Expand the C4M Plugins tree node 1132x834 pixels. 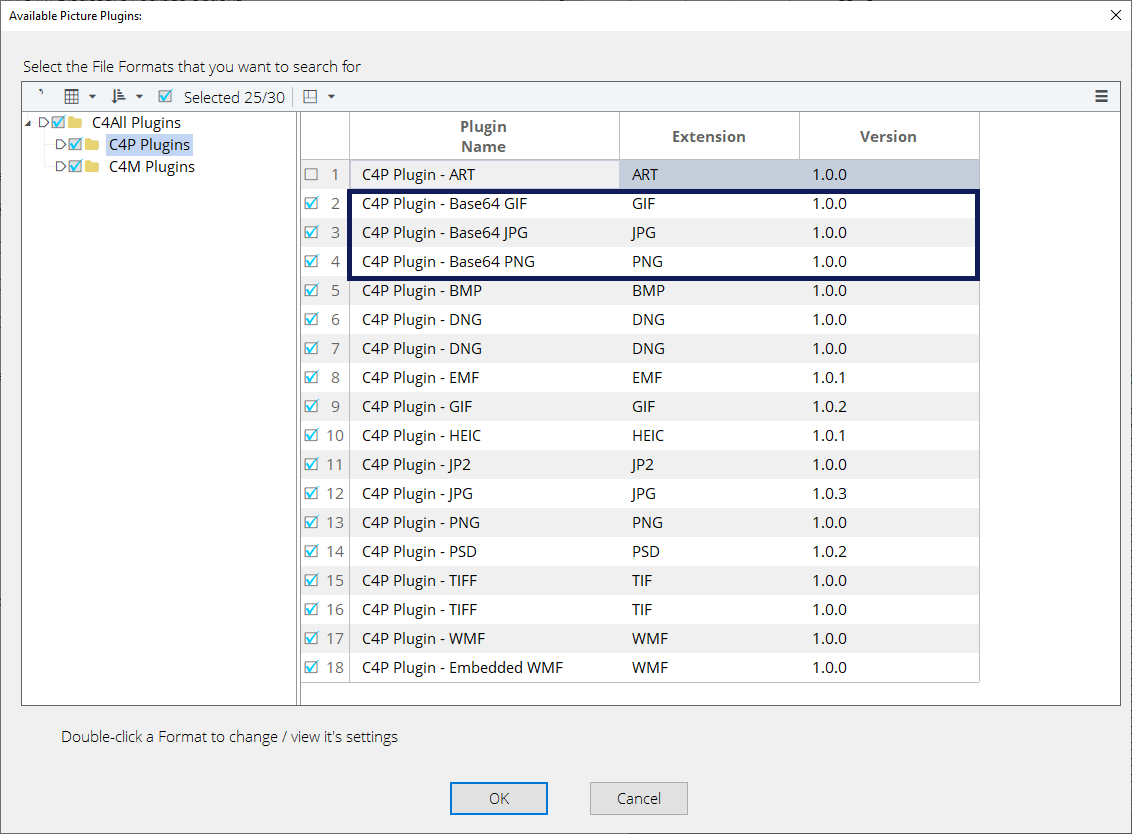61,167
